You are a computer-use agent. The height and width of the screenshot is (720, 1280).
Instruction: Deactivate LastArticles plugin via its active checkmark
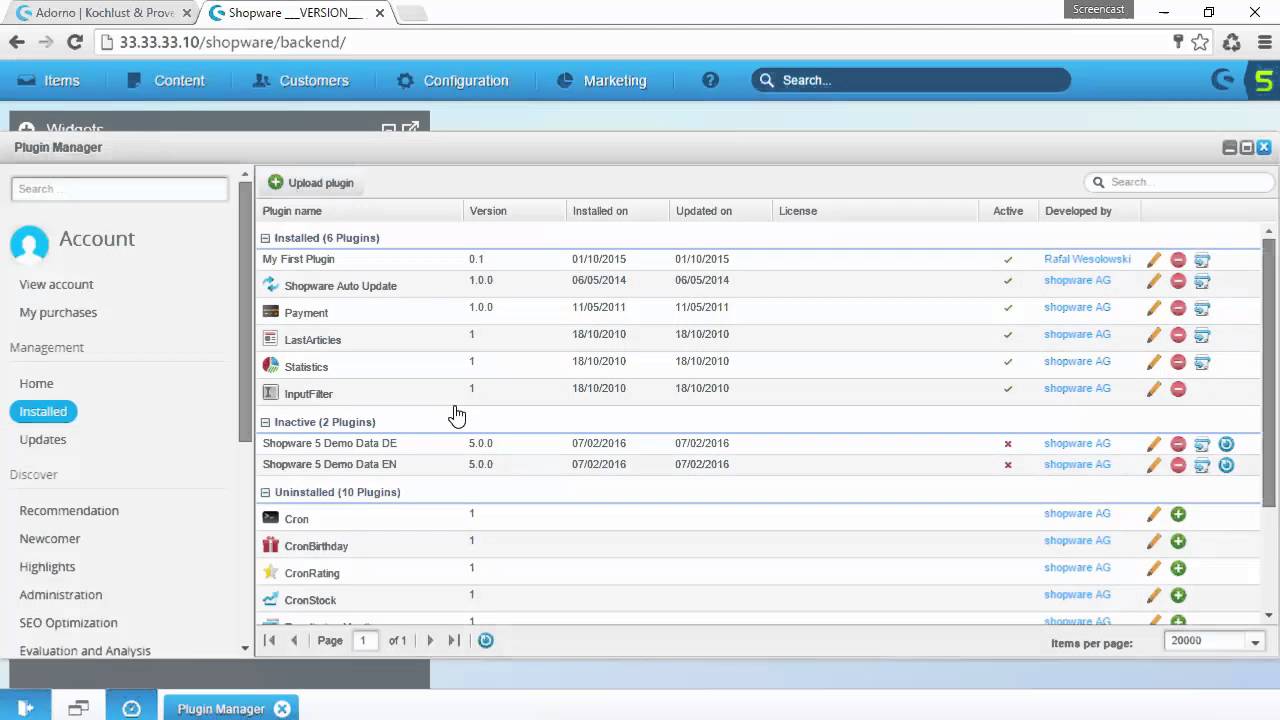click(x=1008, y=335)
